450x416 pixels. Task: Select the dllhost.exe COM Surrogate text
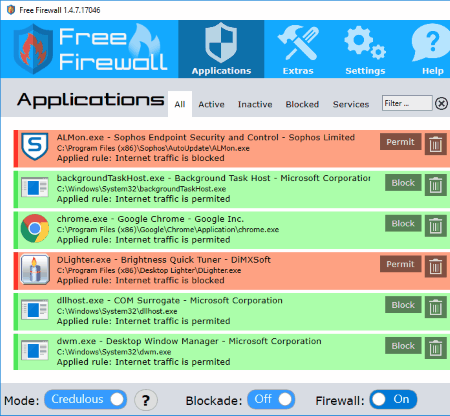[169, 300]
